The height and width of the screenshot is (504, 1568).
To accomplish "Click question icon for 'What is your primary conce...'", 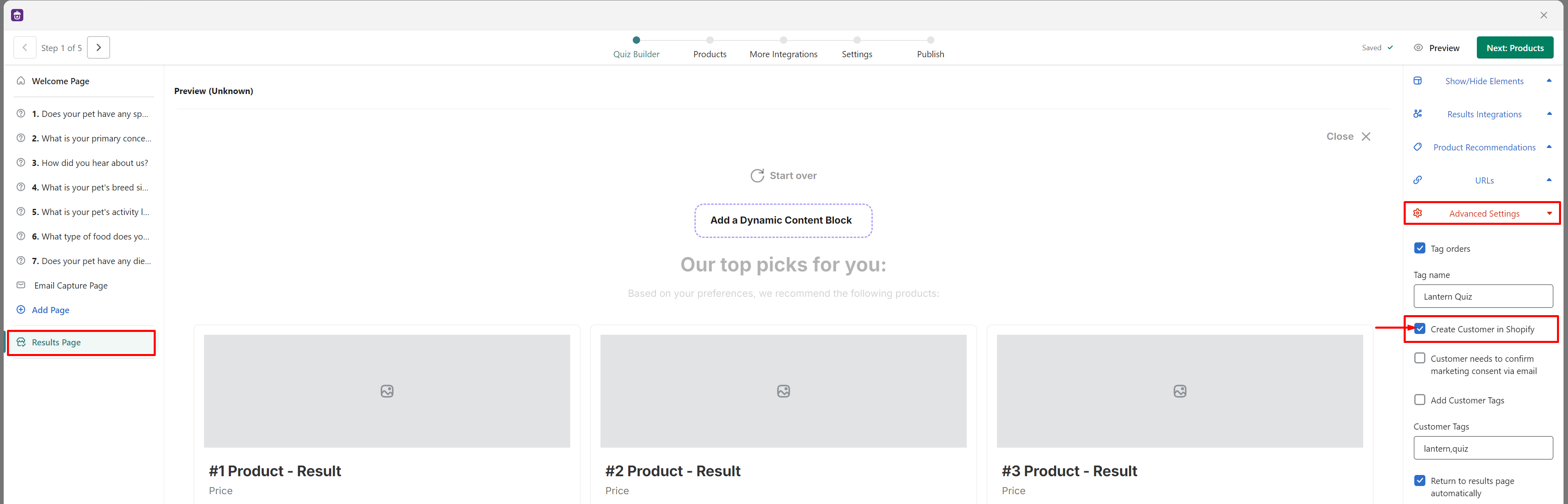I will pyautogui.click(x=21, y=138).
